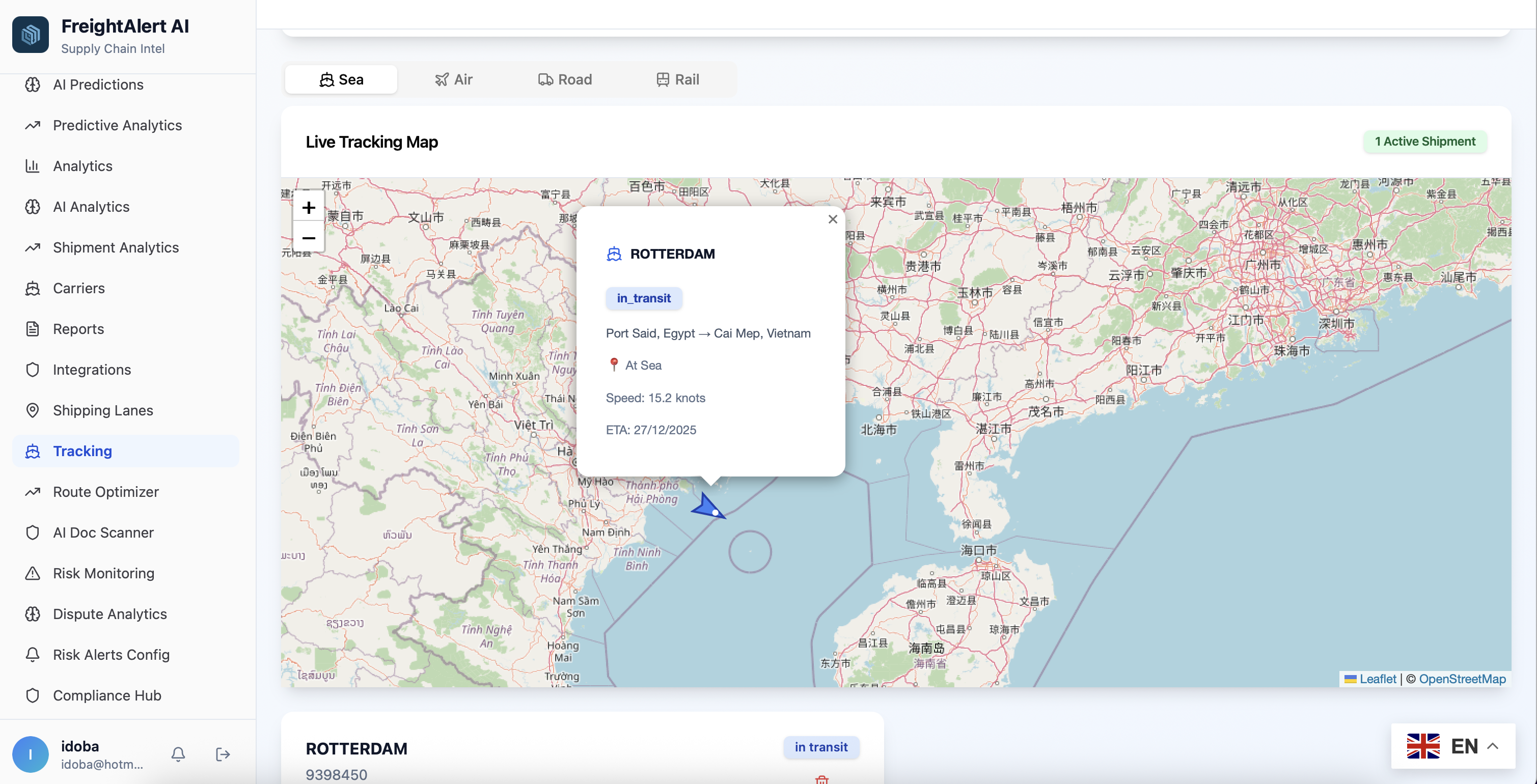Click the in_transit status badge in popup
The image size is (1537, 784).
(x=644, y=298)
